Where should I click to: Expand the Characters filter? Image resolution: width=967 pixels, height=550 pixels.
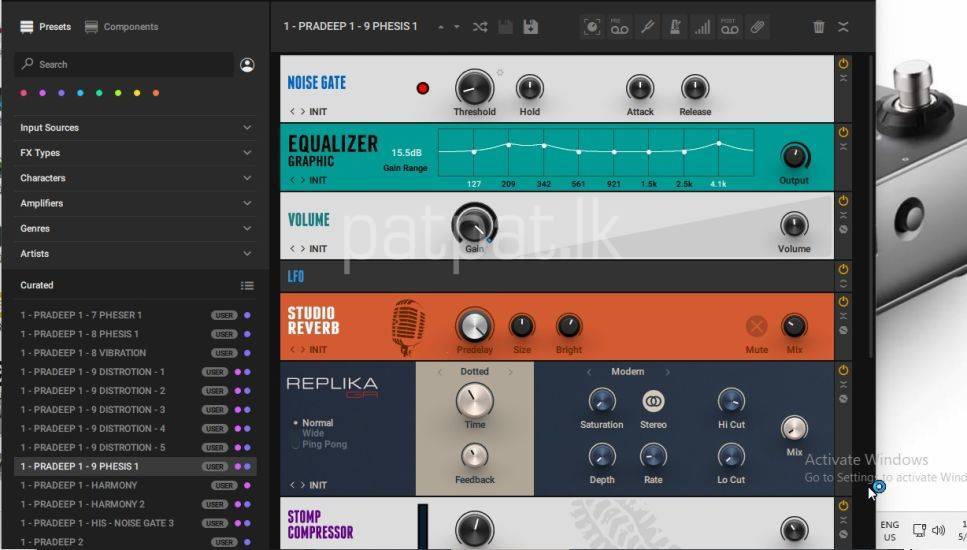[135, 178]
